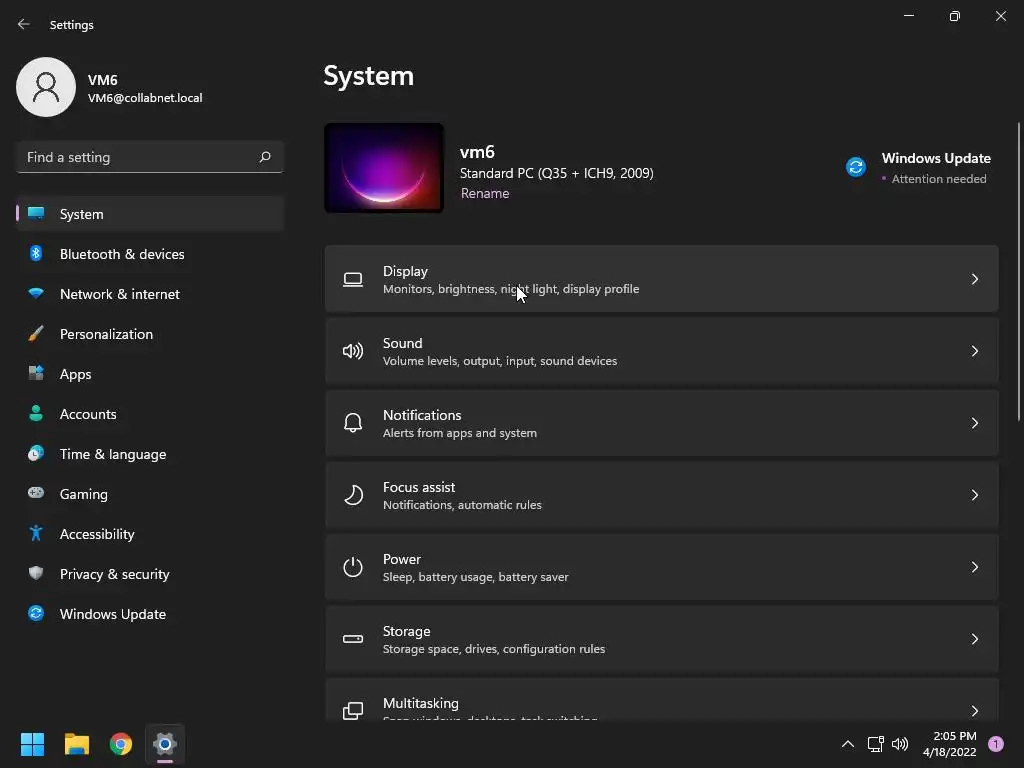Open Accounts settings
Image resolution: width=1024 pixels, height=768 pixels.
click(150, 413)
